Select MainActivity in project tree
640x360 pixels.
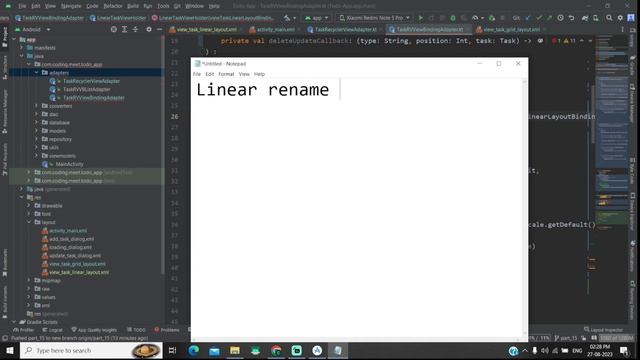[x=69, y=164]
